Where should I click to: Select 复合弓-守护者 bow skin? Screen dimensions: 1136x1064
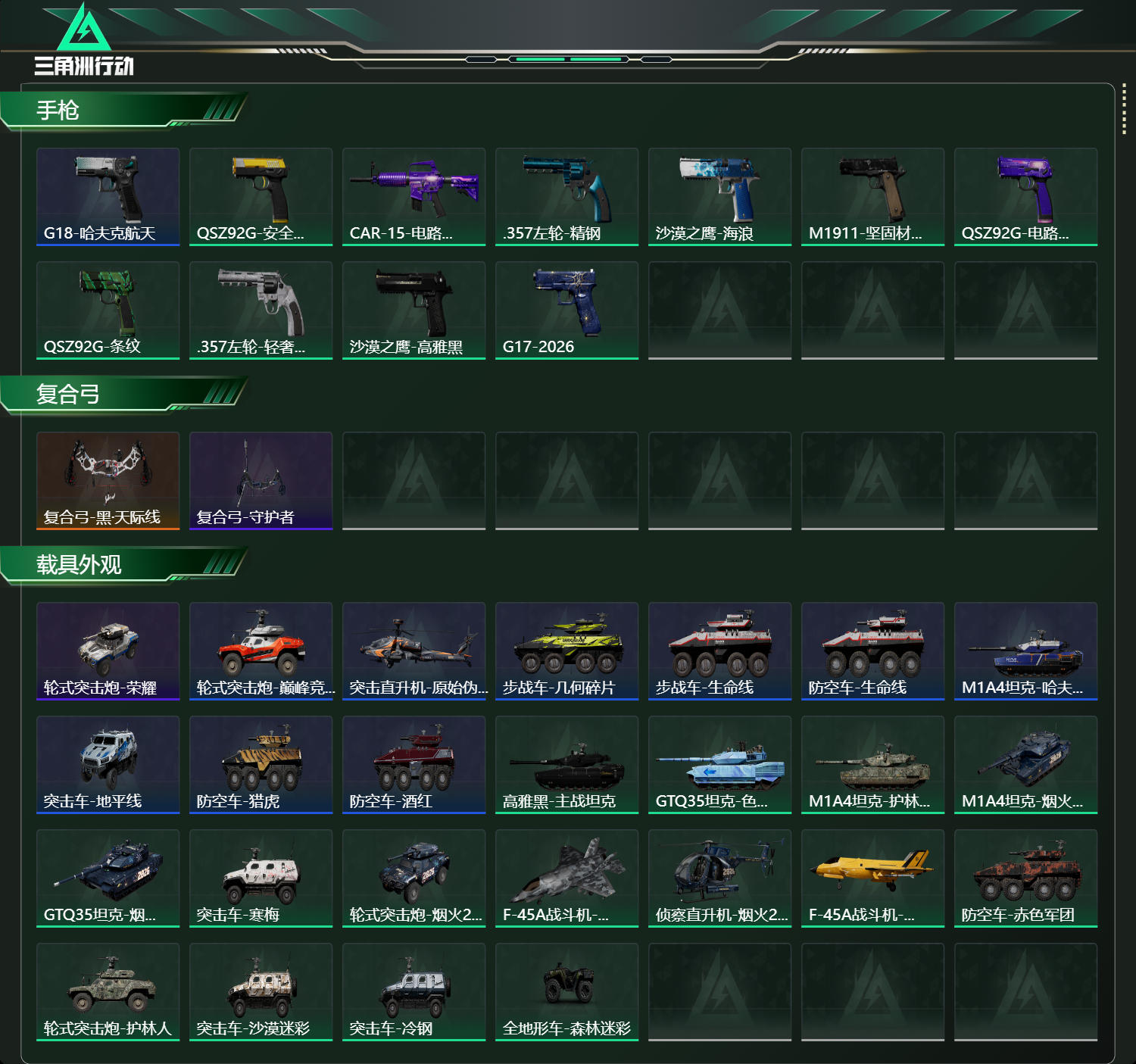pos(261,481)
